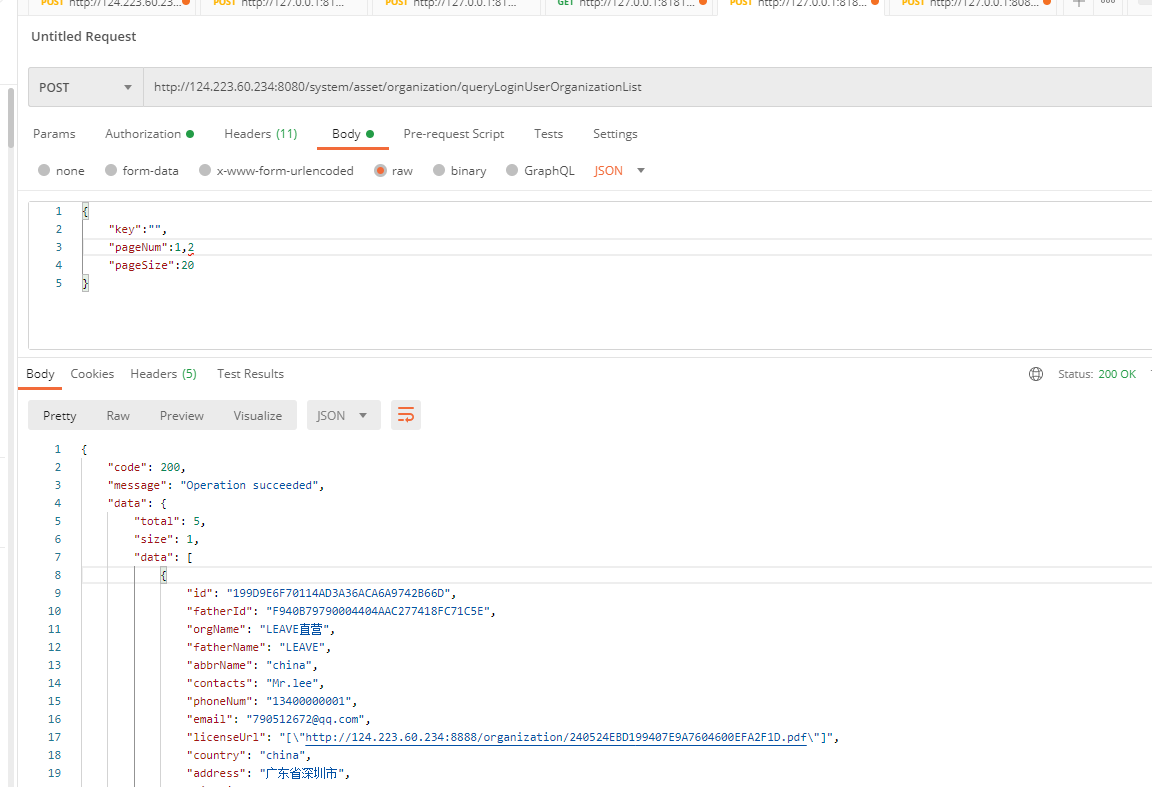
Task: Select the none body option
Action: coord(44,171)
